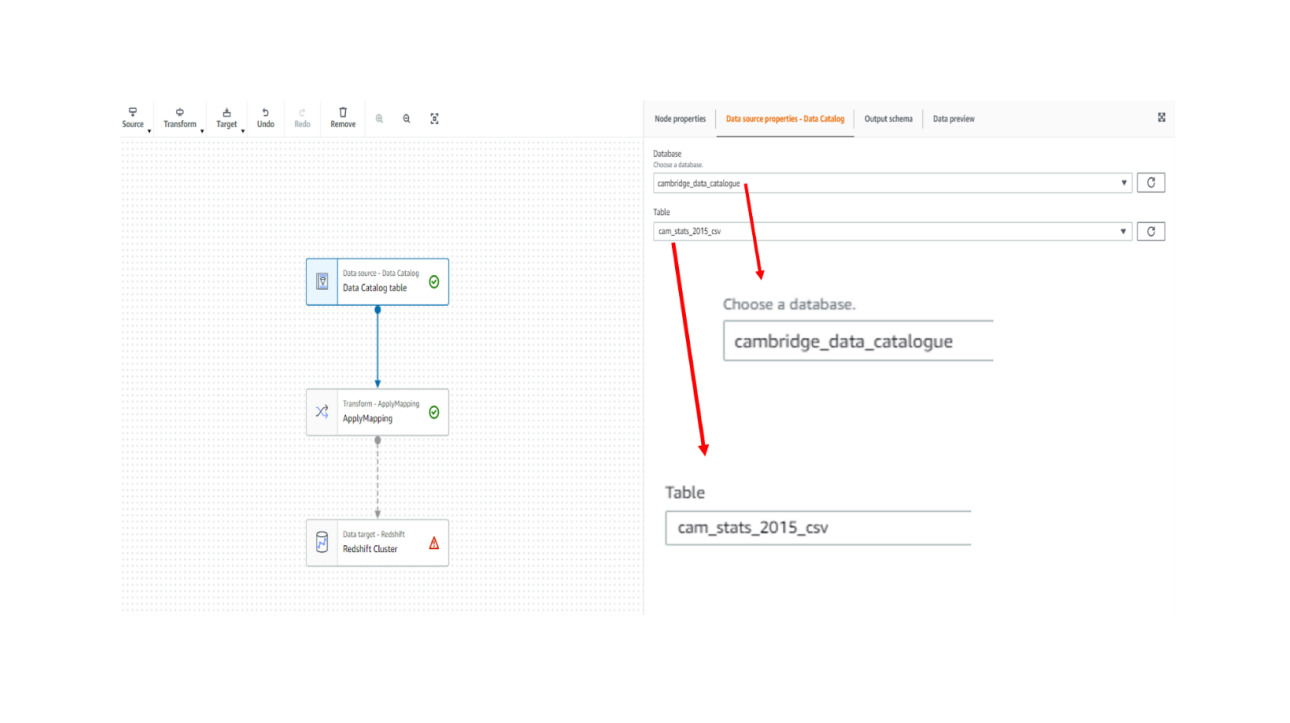Click the Redshift database icon

click(322, 542)
